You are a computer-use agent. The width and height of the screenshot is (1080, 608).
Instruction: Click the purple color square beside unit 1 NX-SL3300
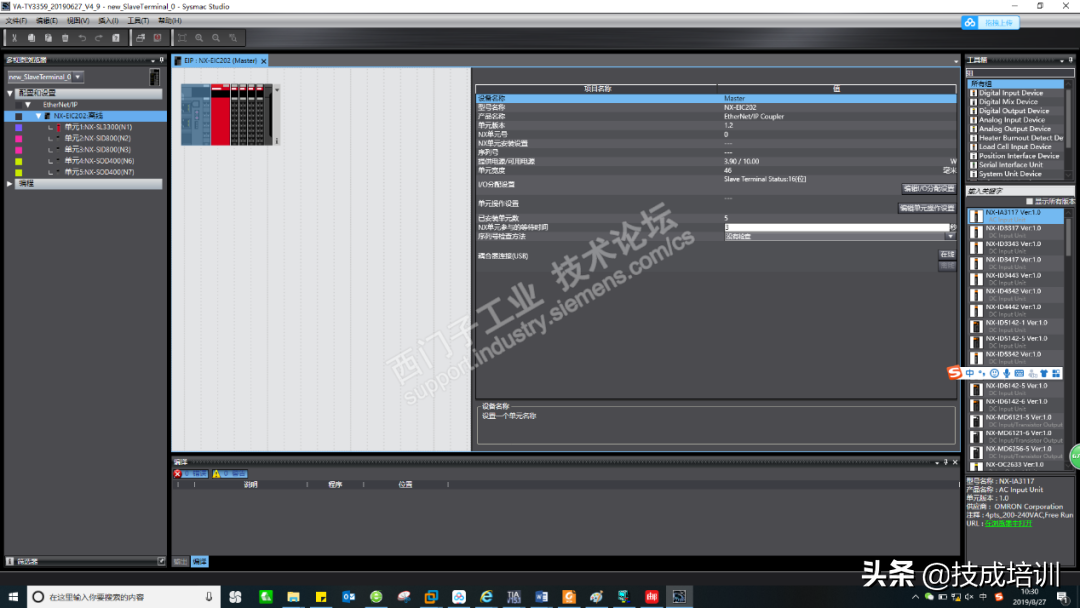point(19,127)
